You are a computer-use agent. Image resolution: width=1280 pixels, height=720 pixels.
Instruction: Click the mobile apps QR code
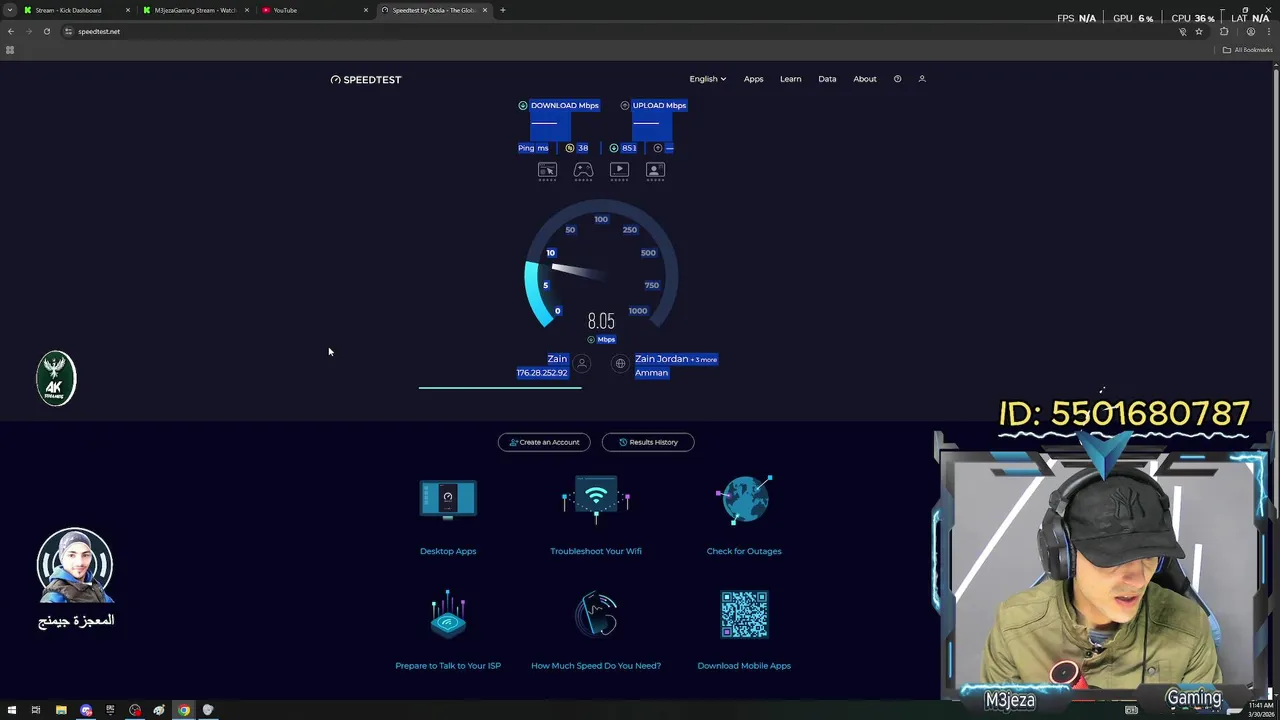(x=744, y=614)
